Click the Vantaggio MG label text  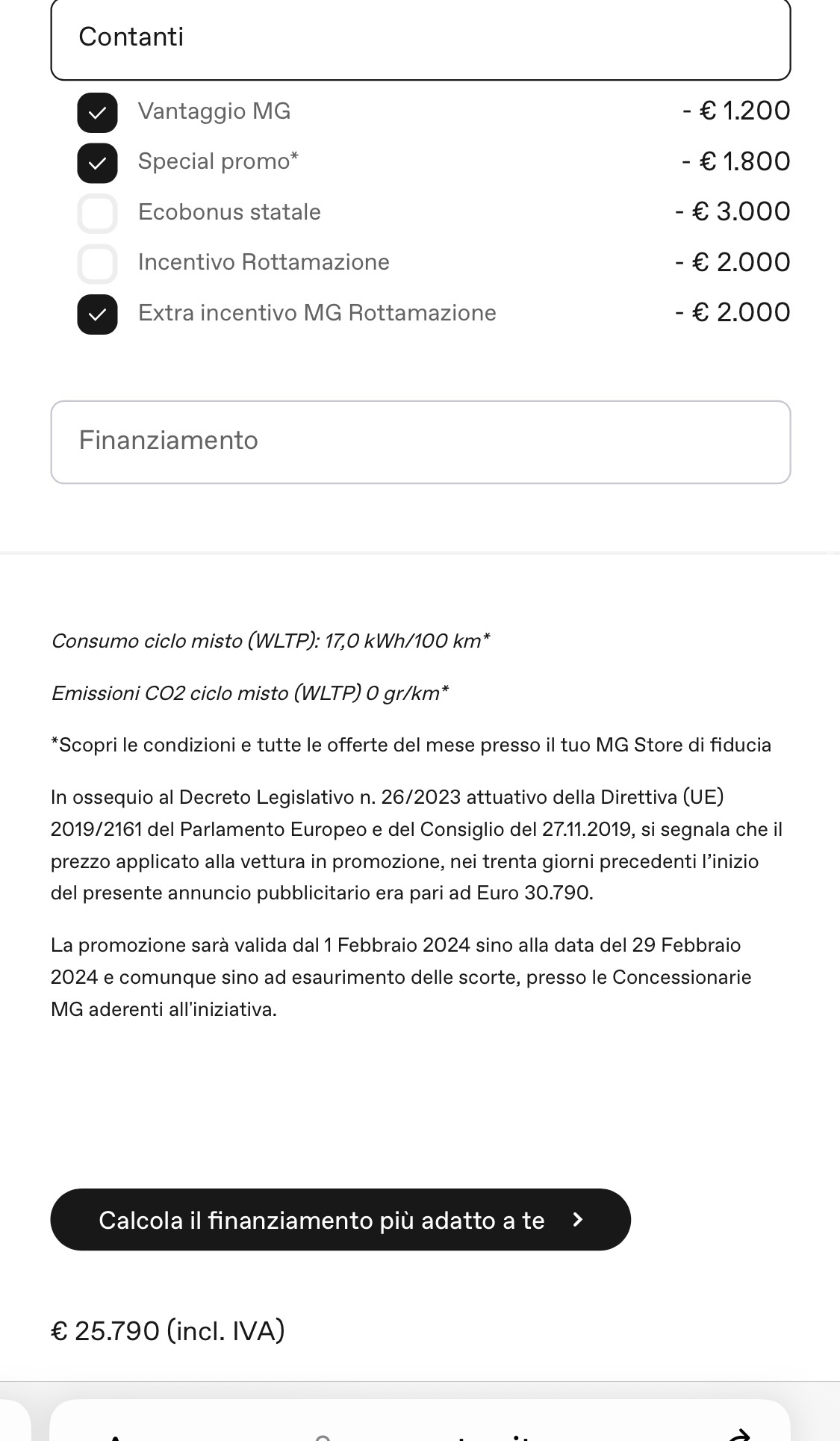[x=214, y=111]
